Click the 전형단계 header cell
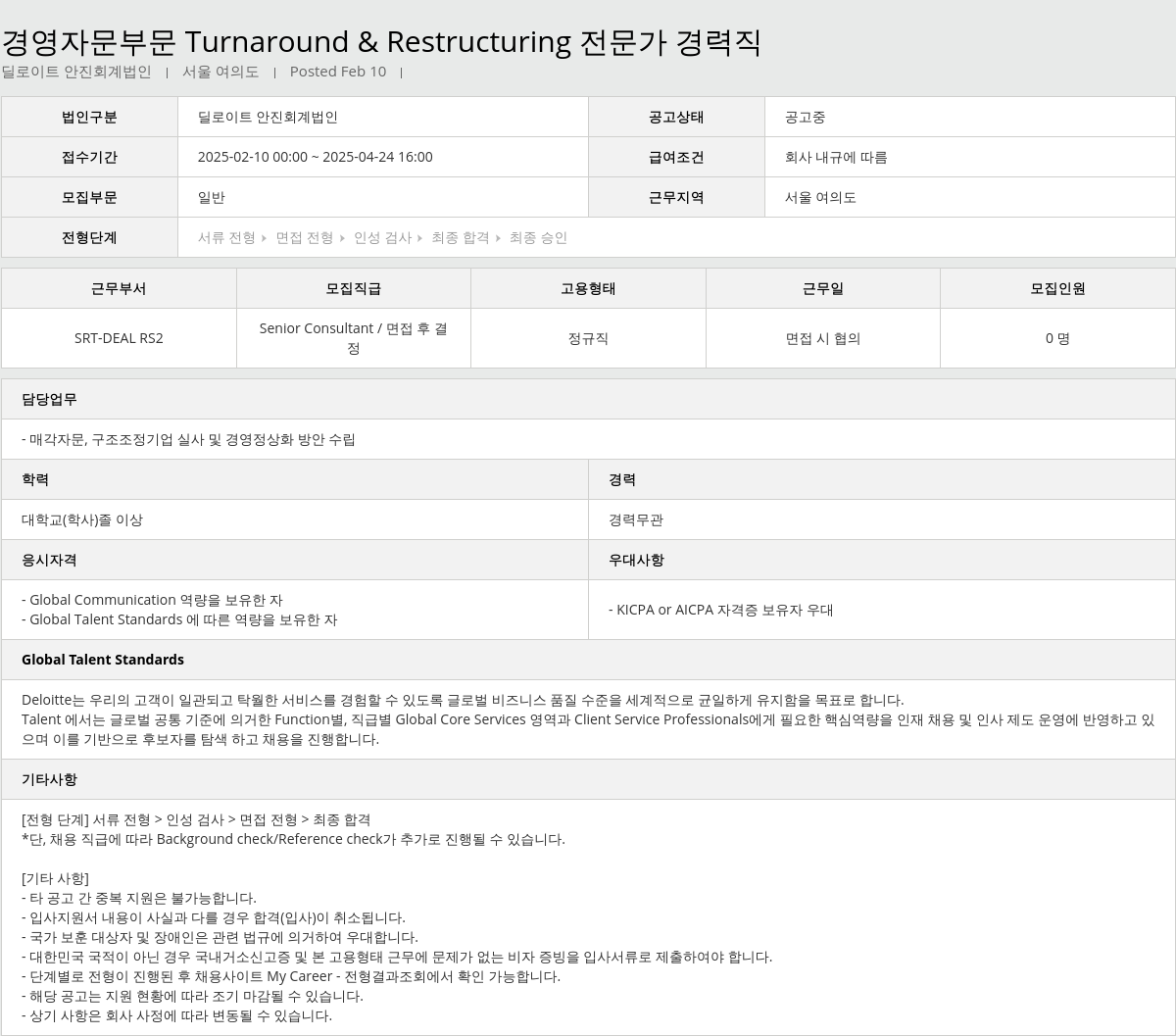 pyautogui.click(x=89, y=237)
